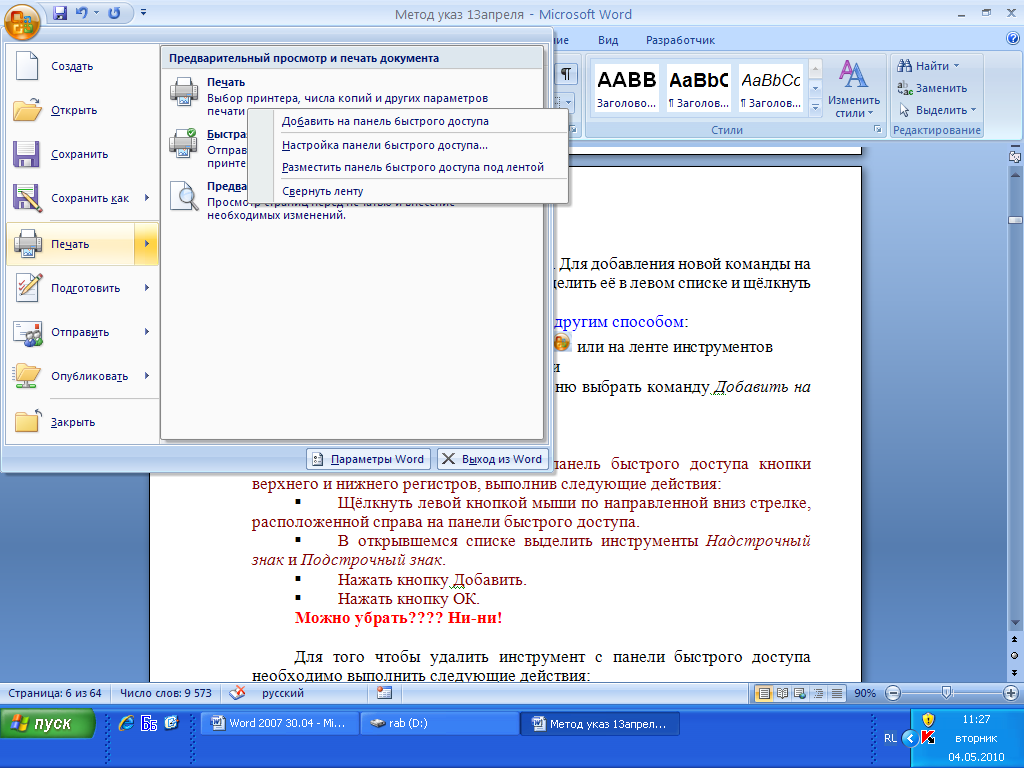
Task: Click the русский language indicator
Action: pyautogui.click(x=283, y=694)
